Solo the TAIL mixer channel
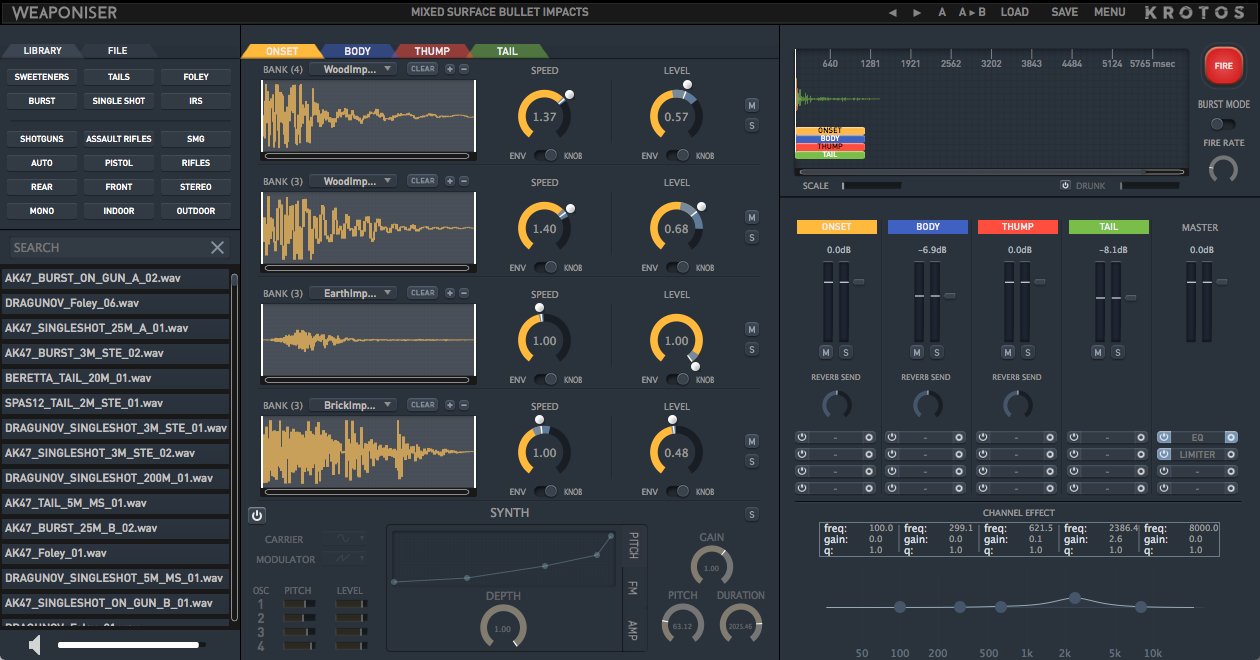Screen dimensions: 1260x660 [1117, 352]
